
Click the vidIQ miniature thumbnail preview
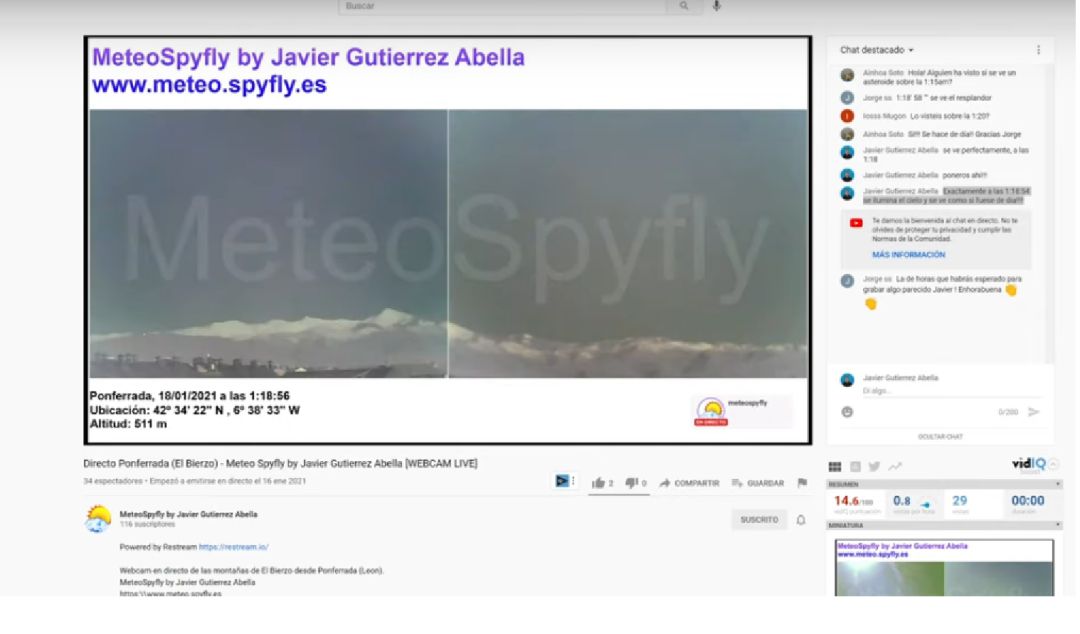tap(944, 568)
